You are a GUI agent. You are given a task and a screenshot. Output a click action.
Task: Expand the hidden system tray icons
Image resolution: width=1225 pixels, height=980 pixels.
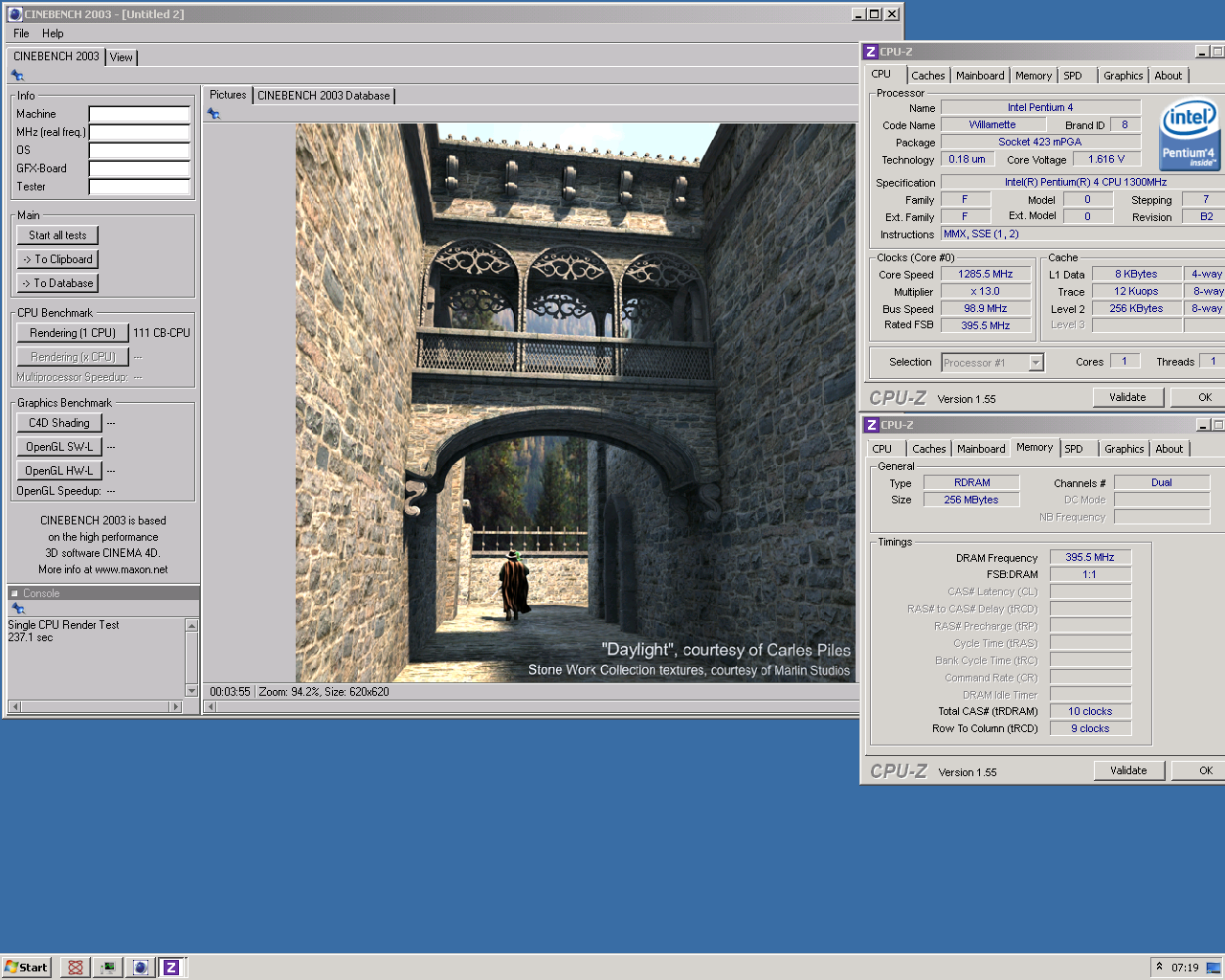tap(1159, 967)
